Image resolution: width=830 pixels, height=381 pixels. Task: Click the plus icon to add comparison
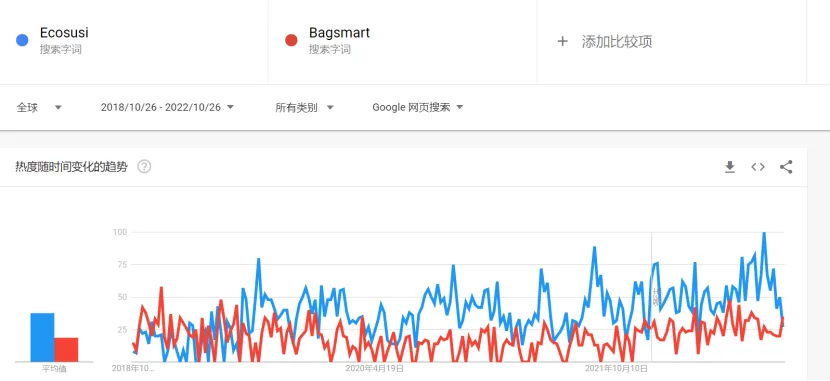coord(563,41)
